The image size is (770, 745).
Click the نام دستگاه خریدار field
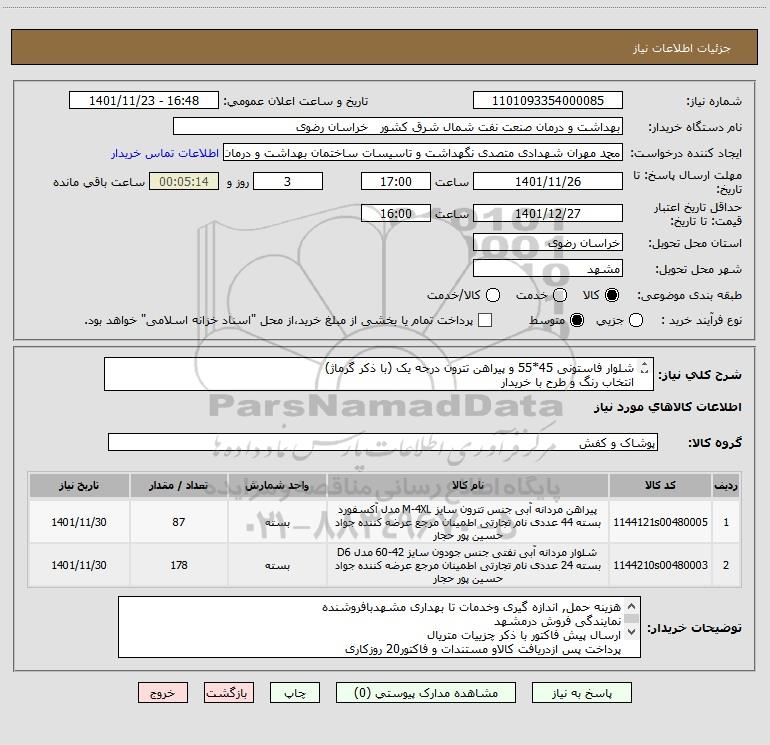pyautogui.click(x=398, y=126)
